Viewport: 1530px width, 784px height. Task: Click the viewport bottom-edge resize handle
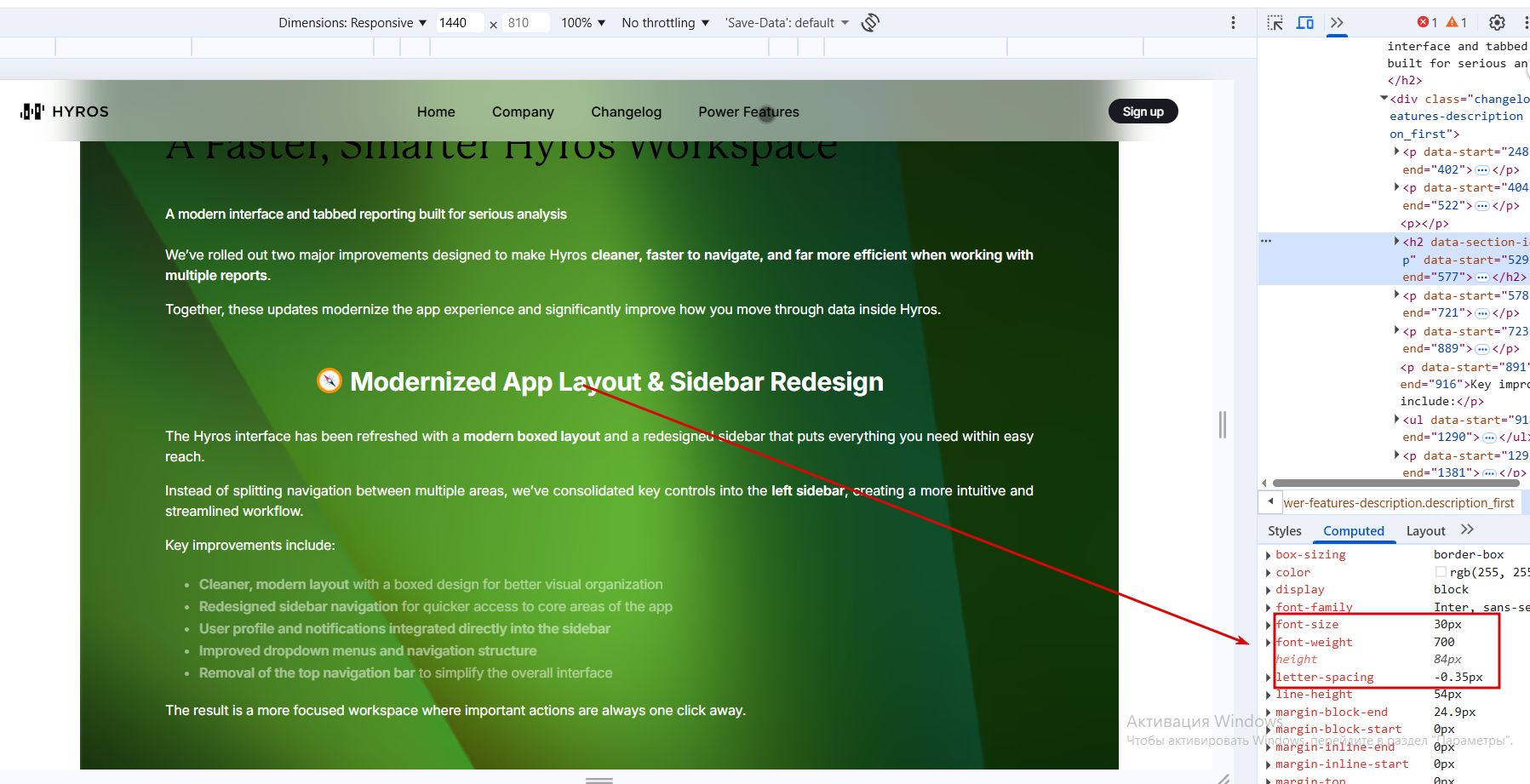599,779
